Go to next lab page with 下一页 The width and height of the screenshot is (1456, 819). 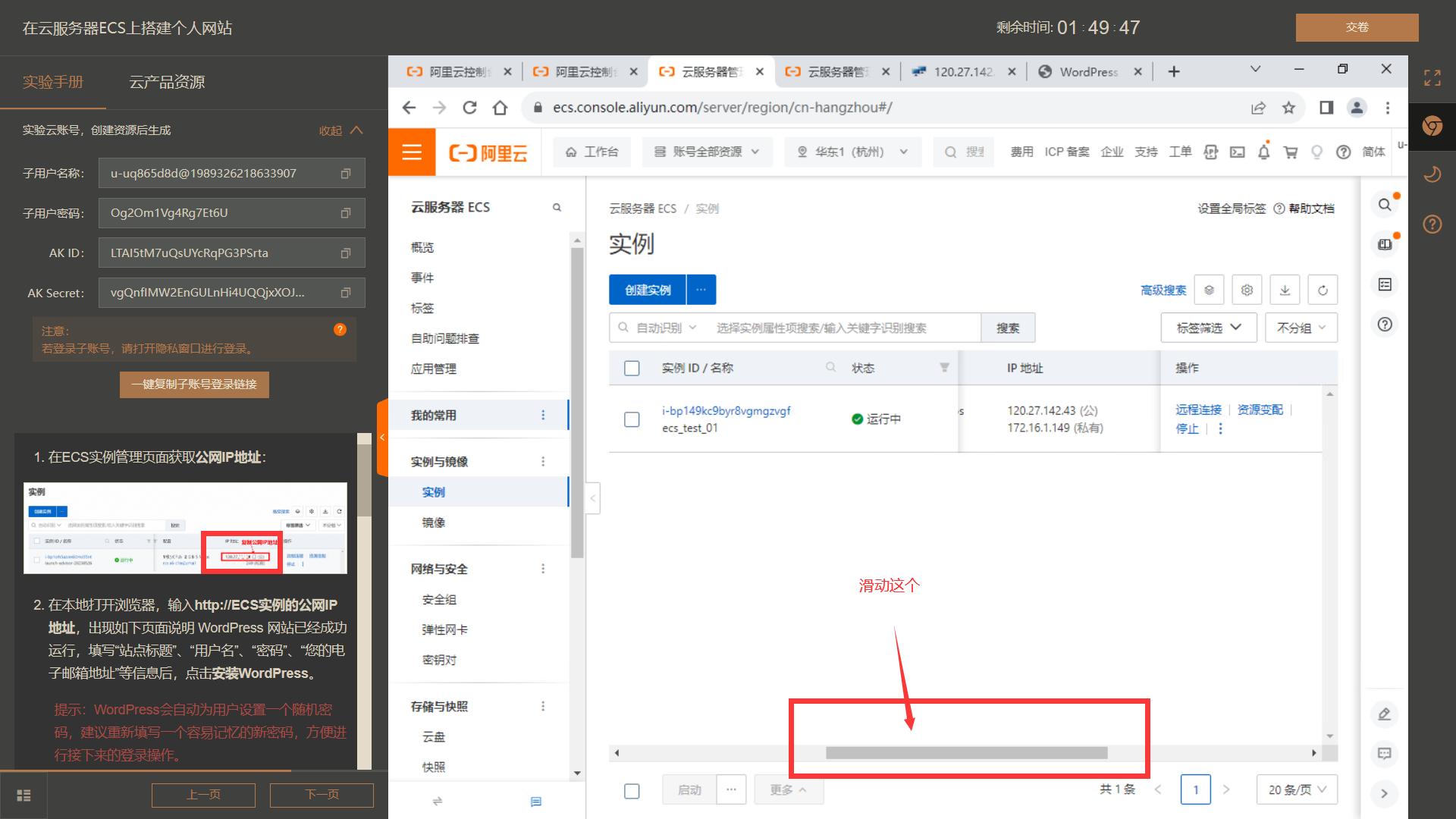[x=322, y=795]
